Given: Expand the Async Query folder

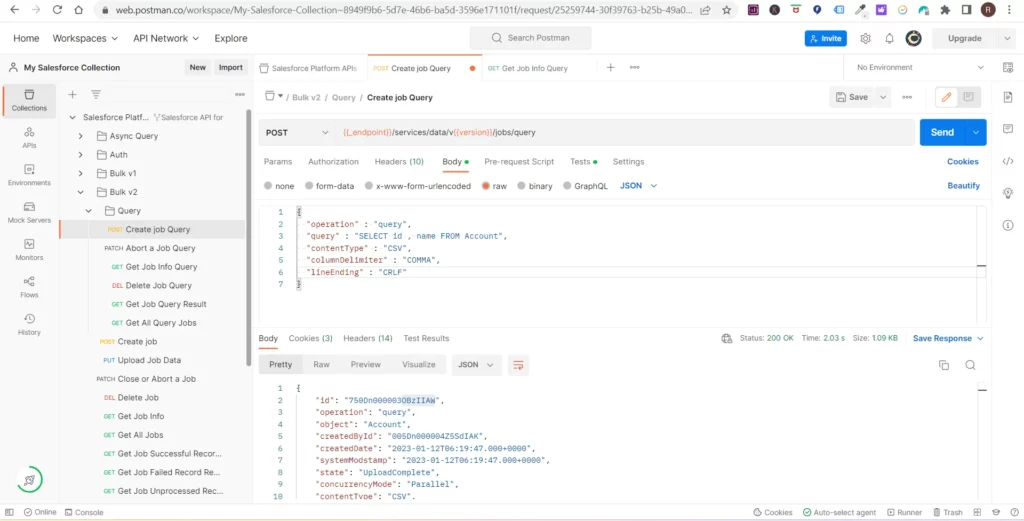Looking at the screenshot, I should pyautogui.click(x=80, y=136).
